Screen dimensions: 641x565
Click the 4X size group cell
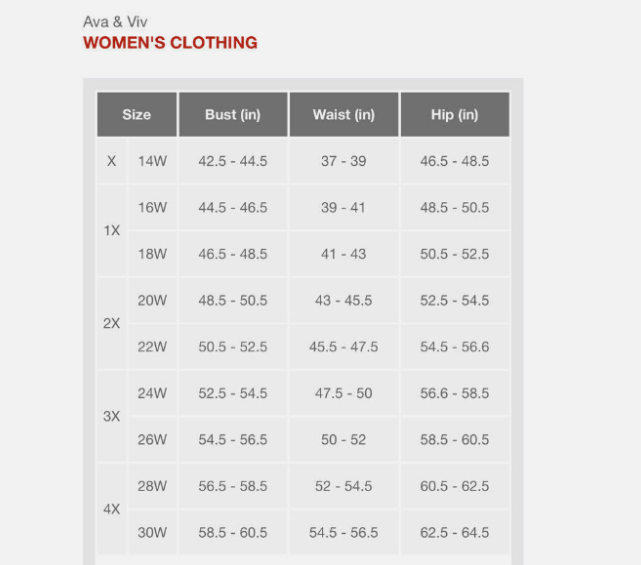[x=112, y=509]
